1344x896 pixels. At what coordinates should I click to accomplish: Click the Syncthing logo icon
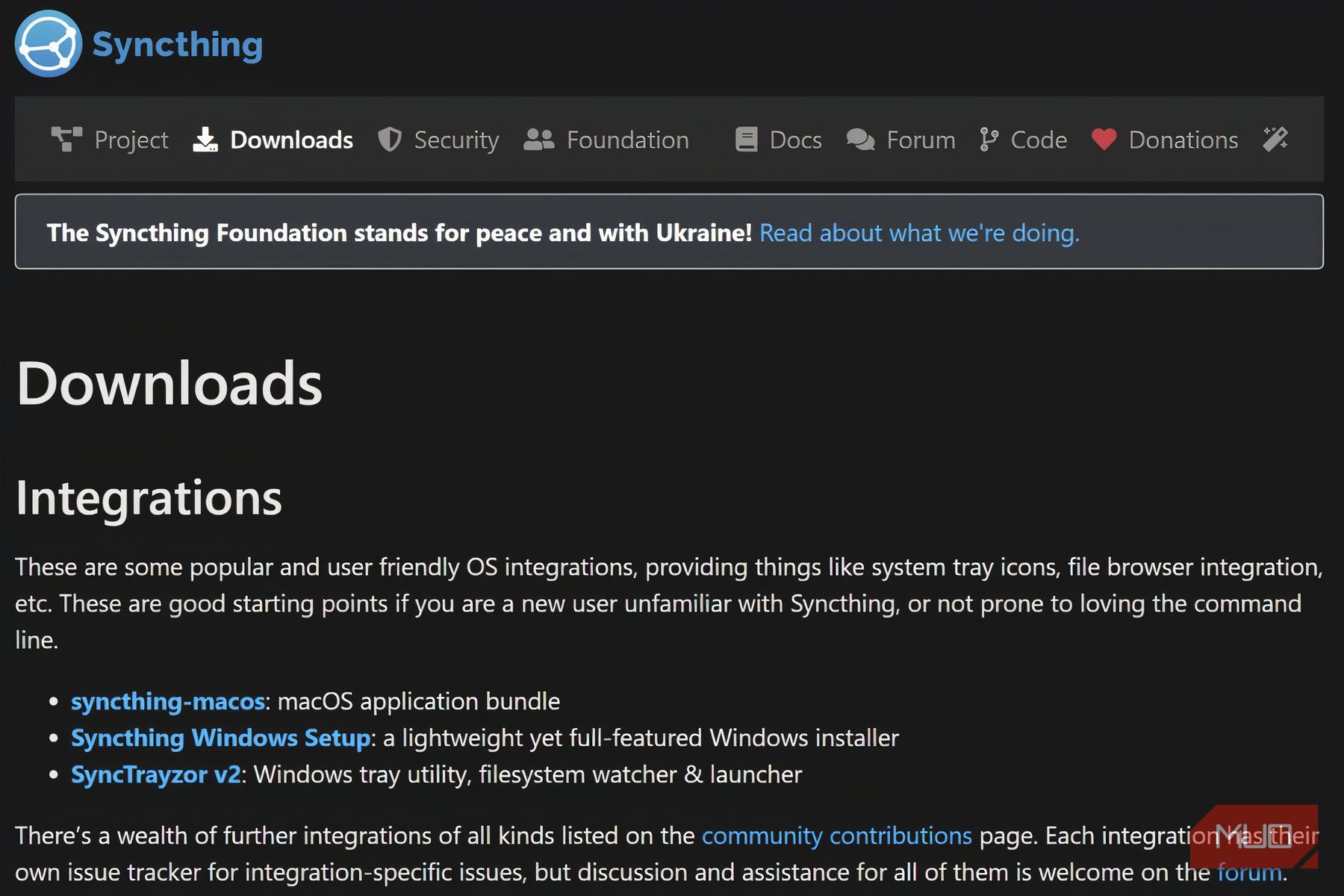click(x=49, y=43)
